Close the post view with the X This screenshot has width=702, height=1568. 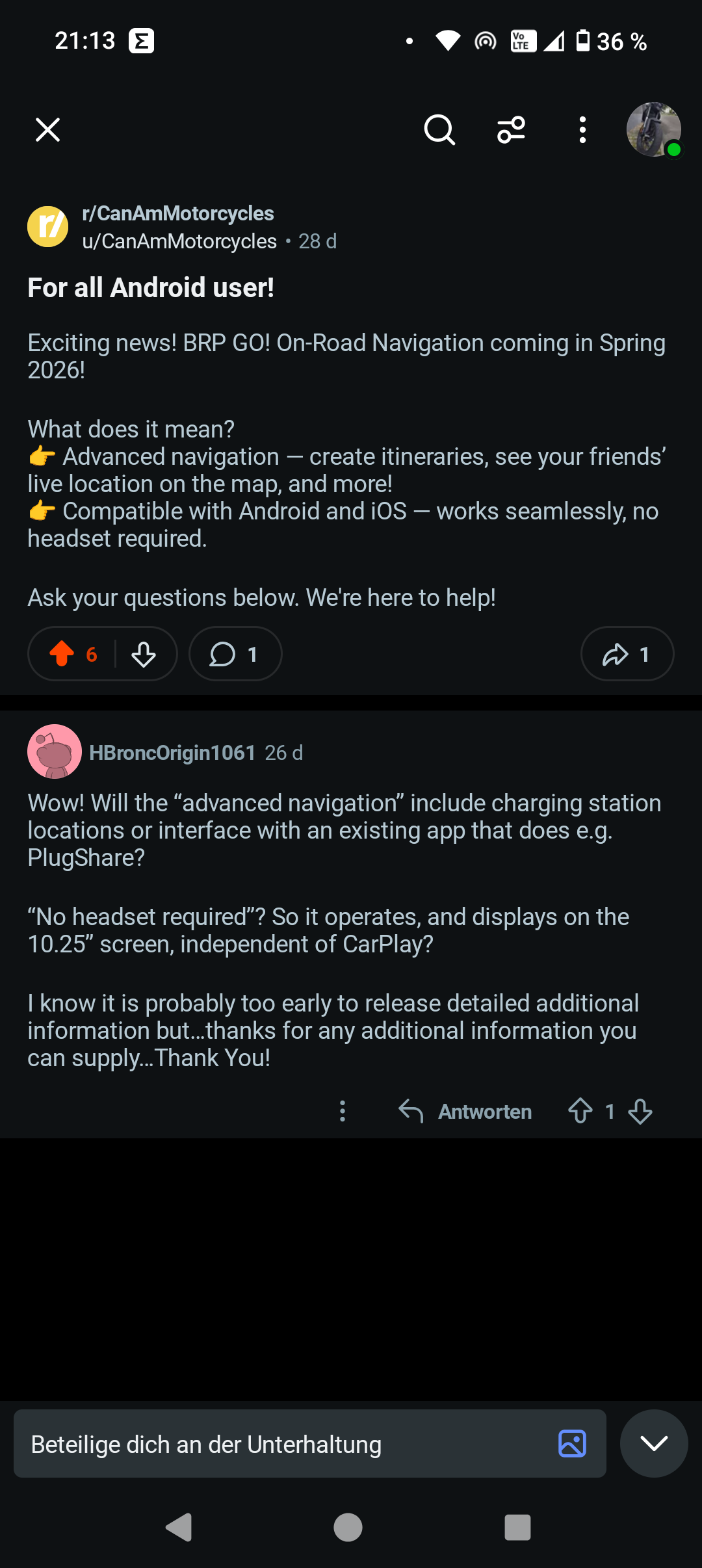point(47,129)
